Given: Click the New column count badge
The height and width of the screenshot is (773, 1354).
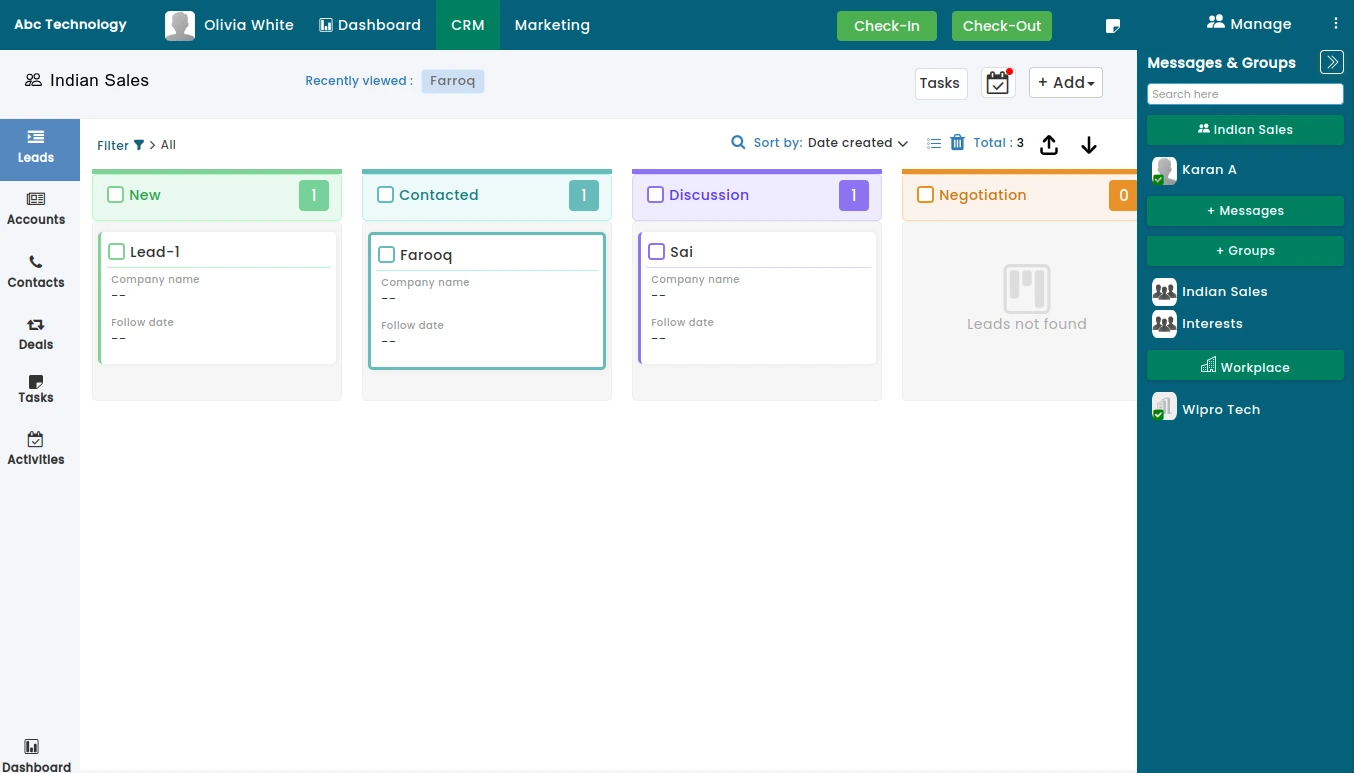Looking at the screenshot, I should pos(314,196).
